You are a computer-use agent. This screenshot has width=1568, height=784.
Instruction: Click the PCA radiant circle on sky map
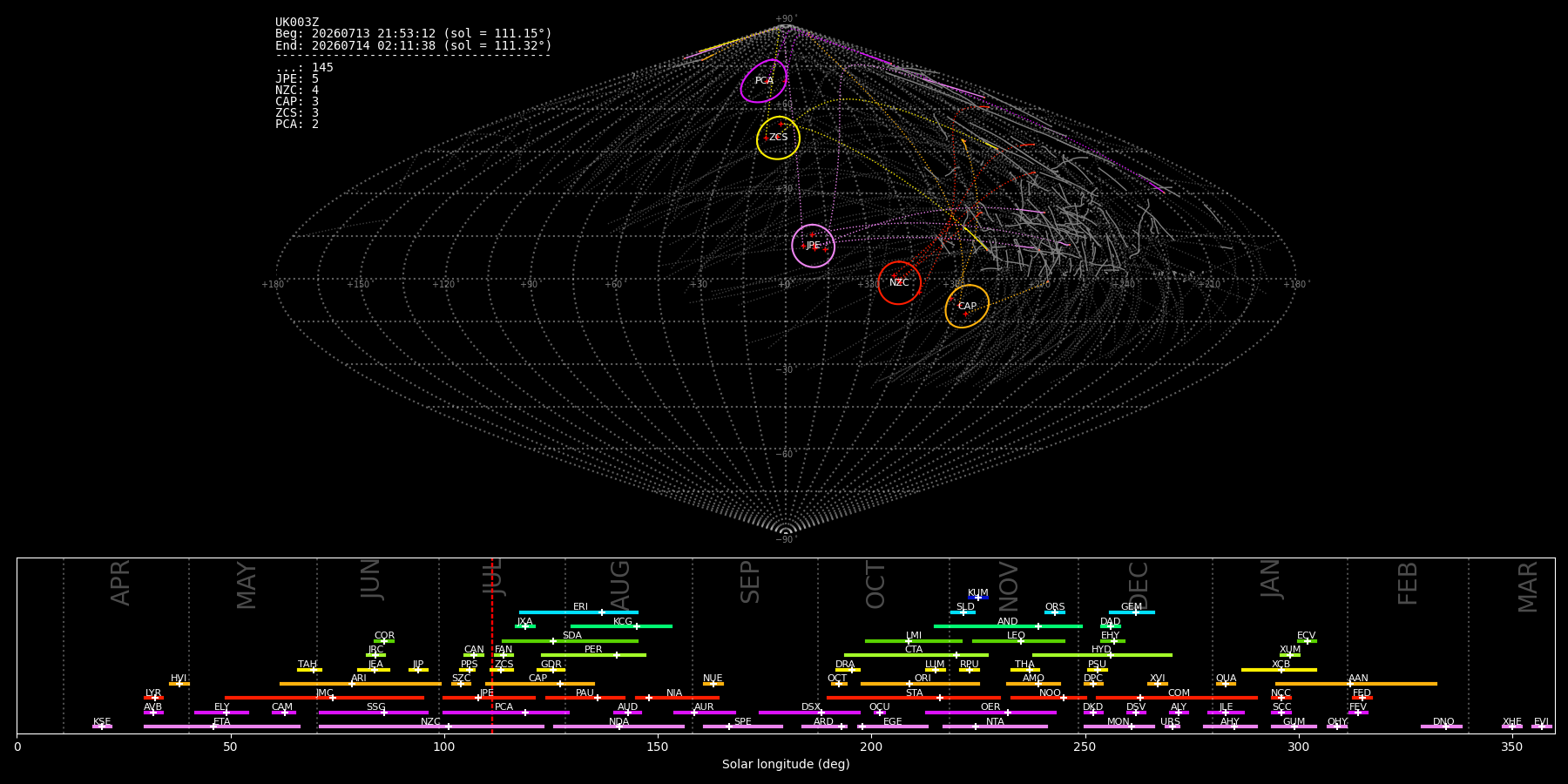click(x=764, y=81)
